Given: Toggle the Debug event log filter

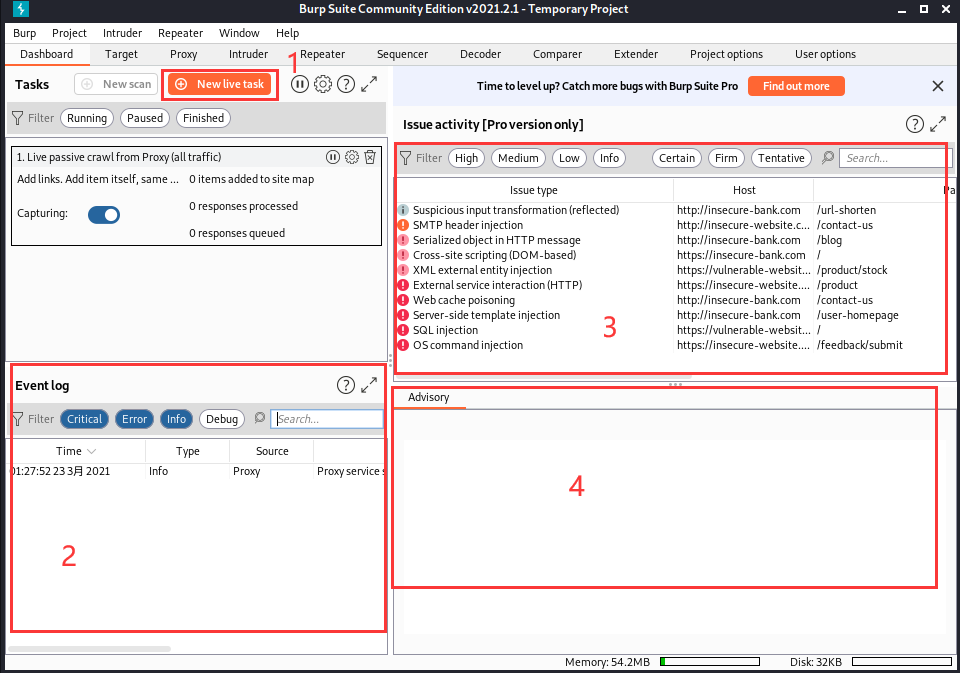Looking at the screenshot, I should [222, 419].
